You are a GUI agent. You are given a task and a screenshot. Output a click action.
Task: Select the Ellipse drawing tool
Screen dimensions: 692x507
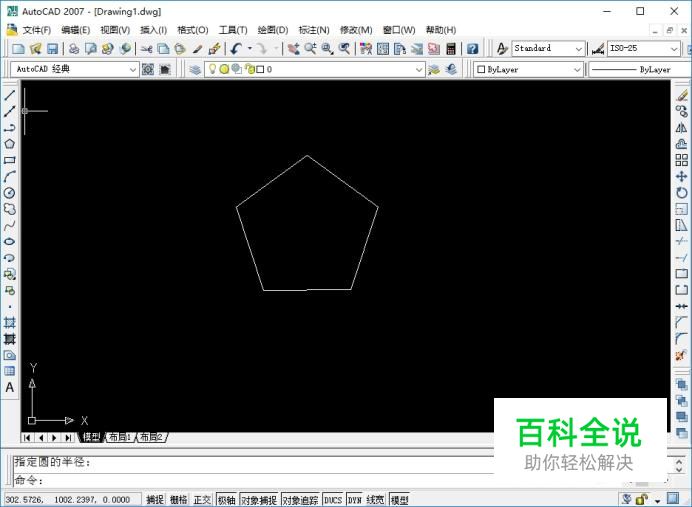[10, 242]
